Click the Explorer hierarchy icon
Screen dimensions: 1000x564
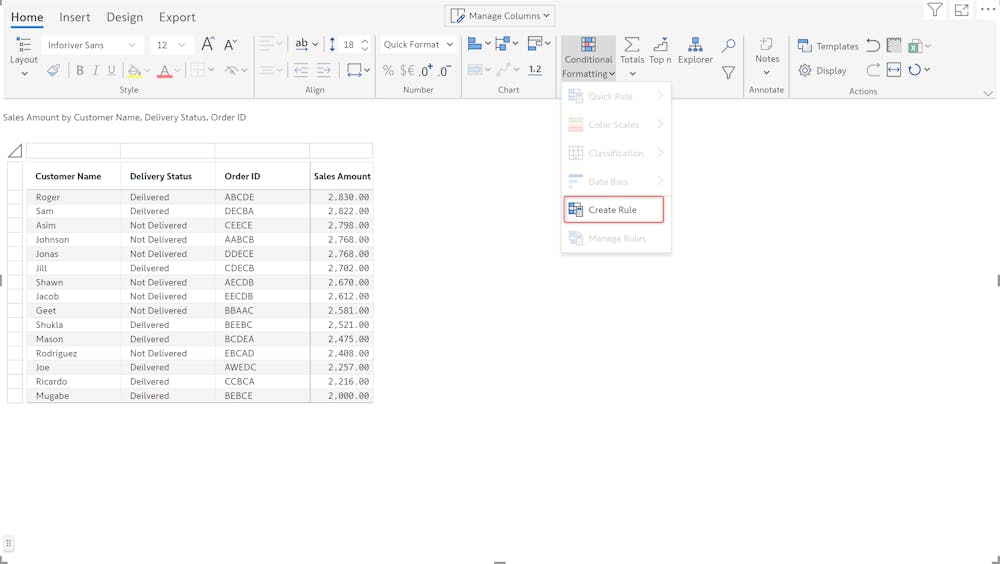click(694, 51)
